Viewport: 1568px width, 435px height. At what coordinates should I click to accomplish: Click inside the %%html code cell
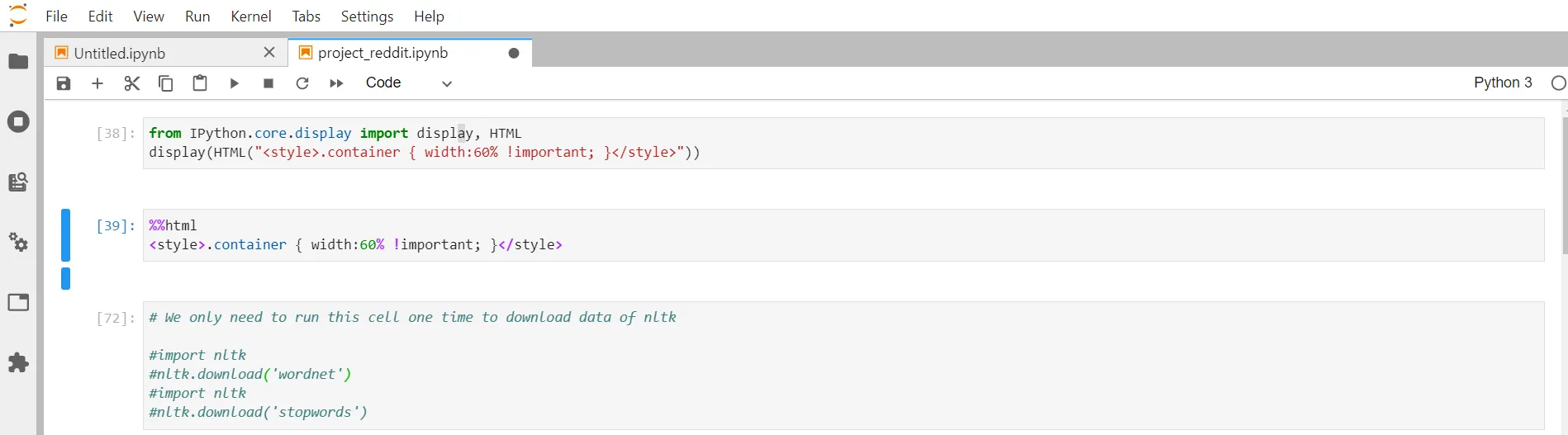[744, 235]
